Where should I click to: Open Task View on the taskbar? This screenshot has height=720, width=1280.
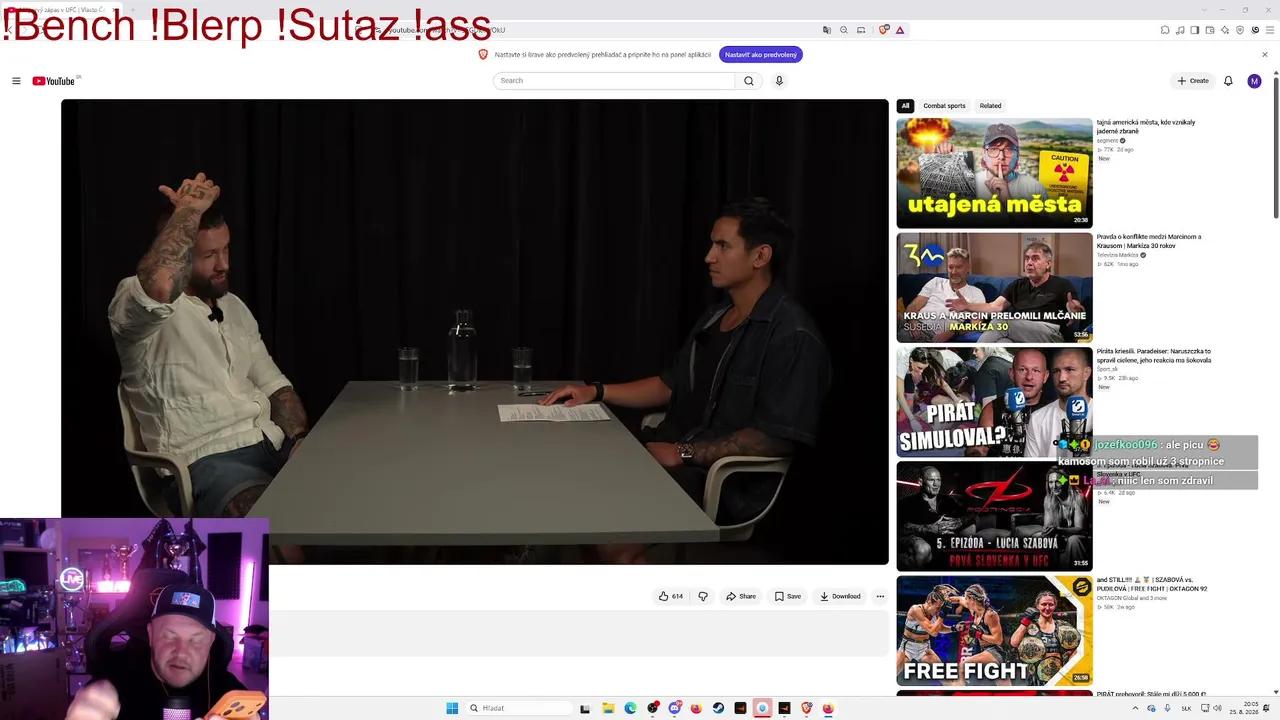[x=585, y=708]
